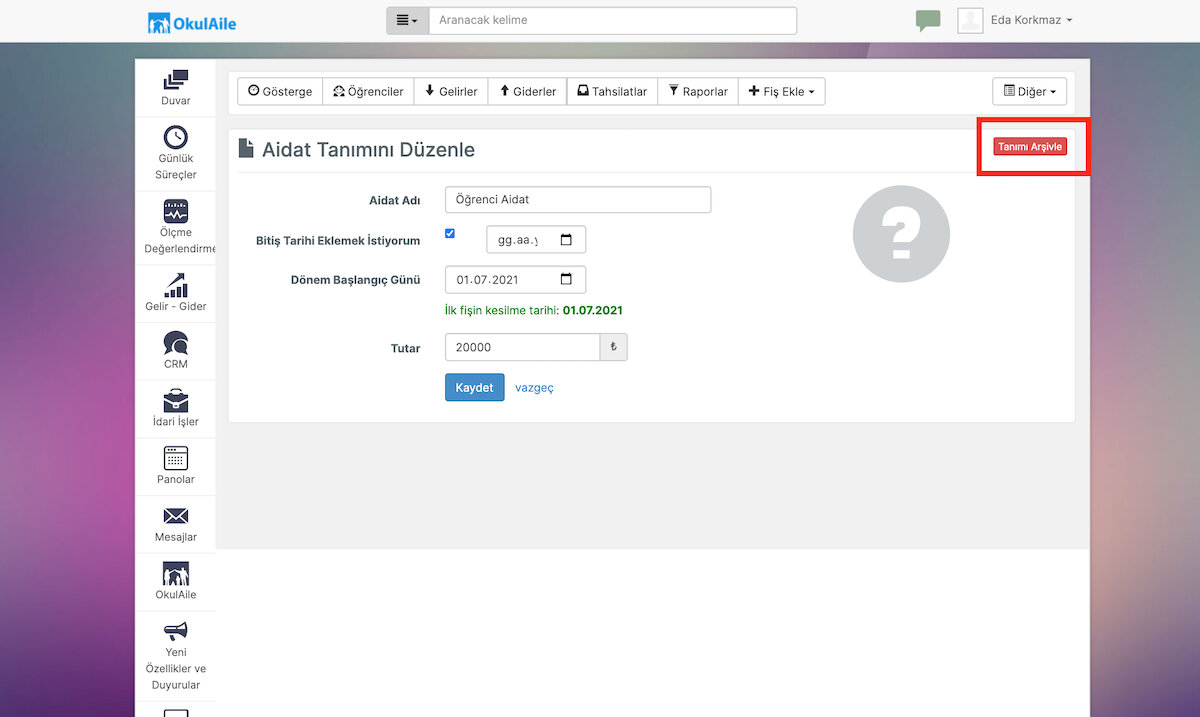Click the İlk fişin kesilme tarihi text
Viewport: 1200px width, 717px height.
tap(534, 310)
